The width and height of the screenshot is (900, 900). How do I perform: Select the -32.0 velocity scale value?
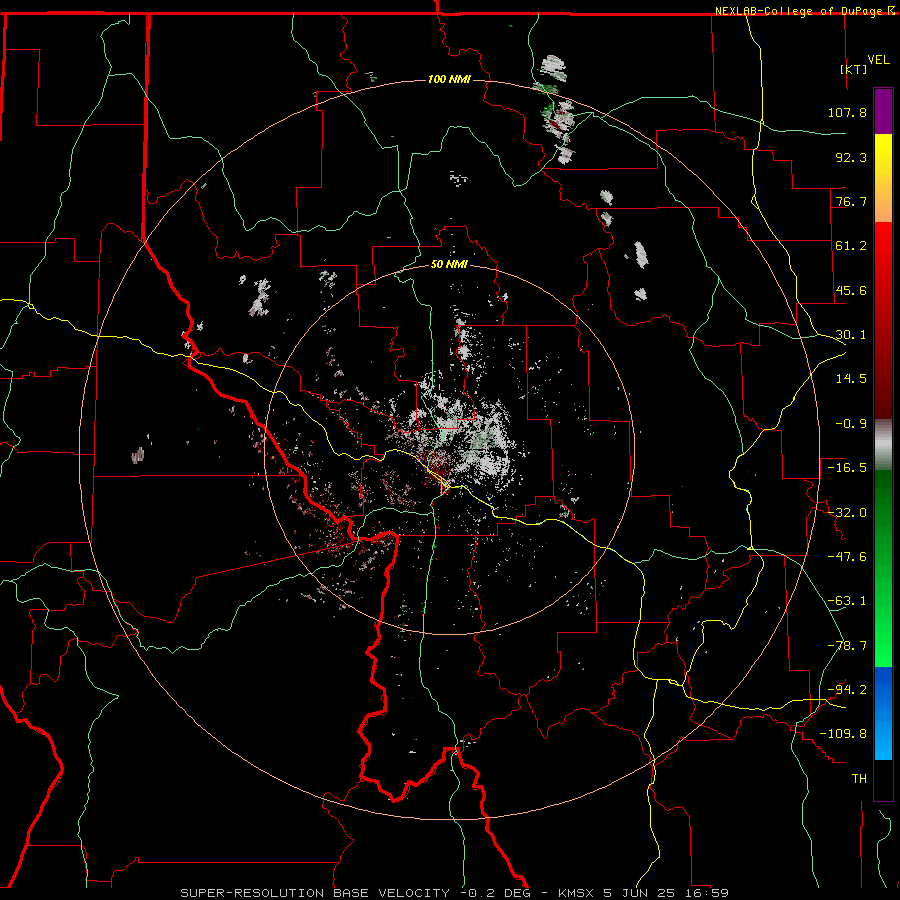[x=847, y=513]
